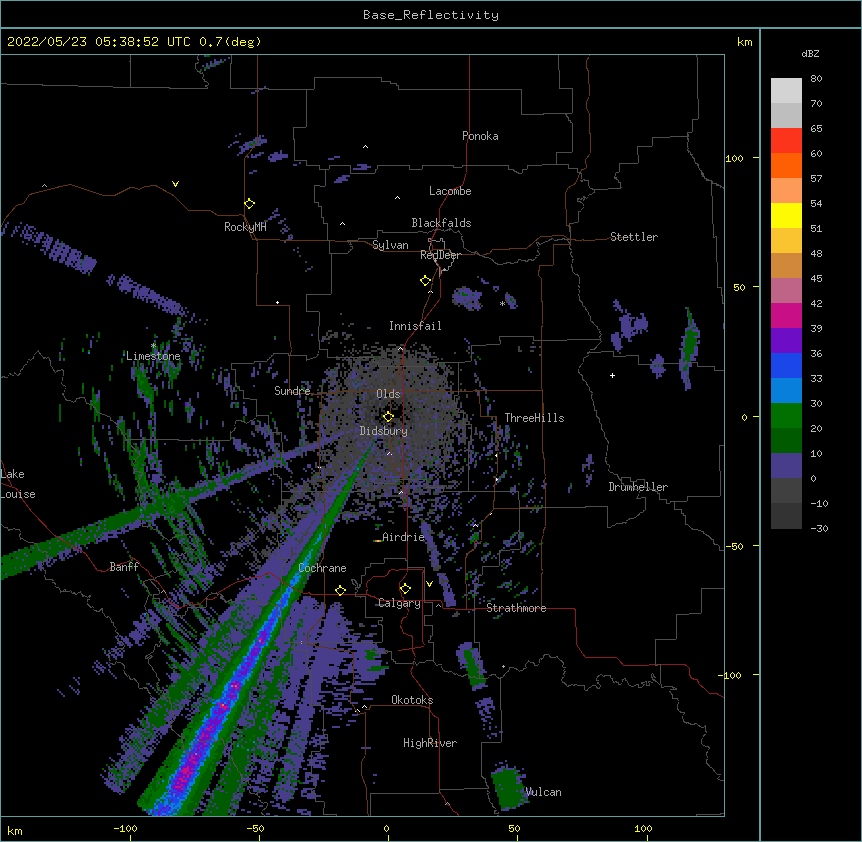862x842 pixels.
Task: Click the white asterisk above Limestone label
Action: pos(153,346)
